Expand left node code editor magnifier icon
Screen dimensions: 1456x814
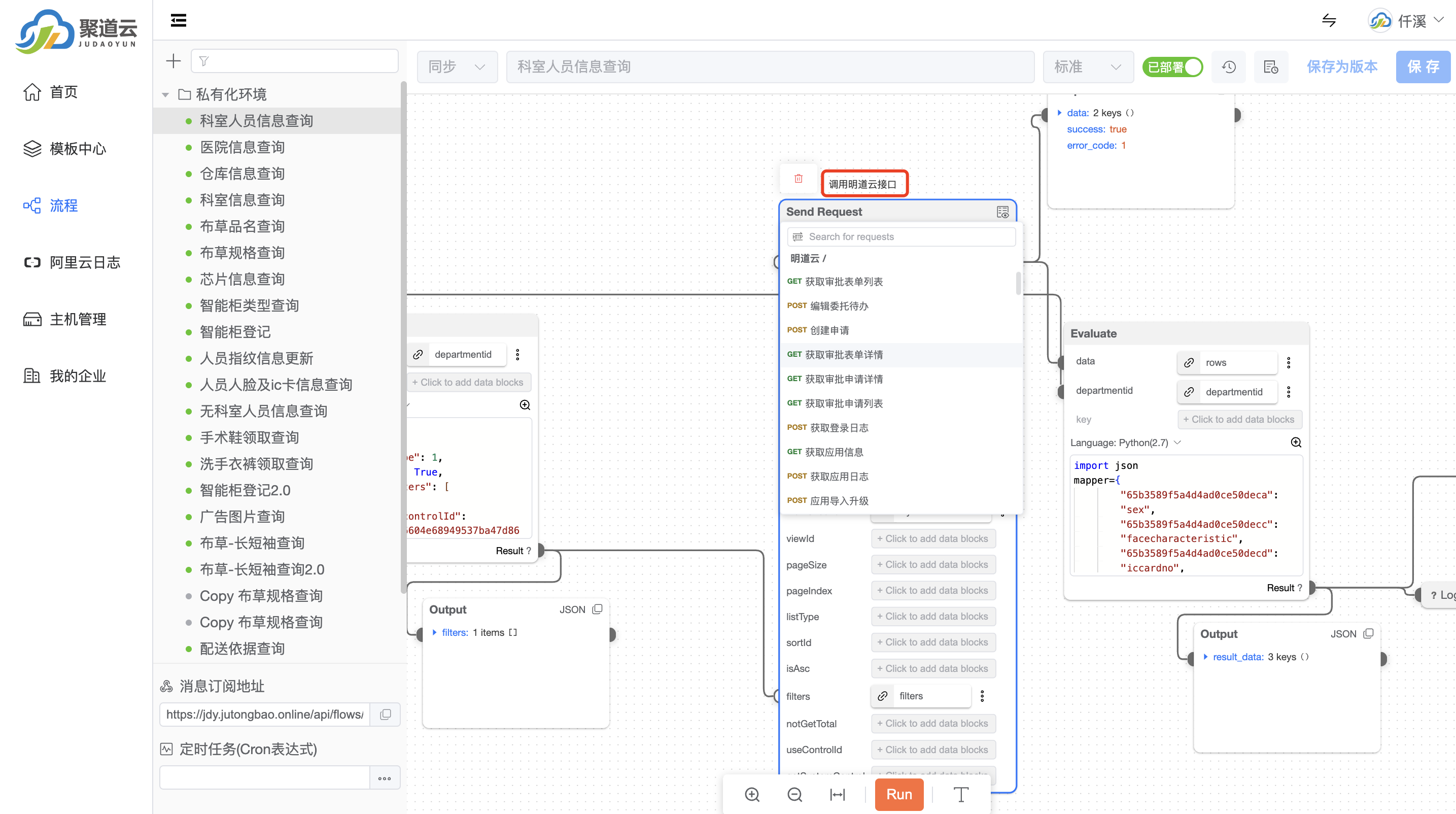pyautogui.click(x=525, y=405)
